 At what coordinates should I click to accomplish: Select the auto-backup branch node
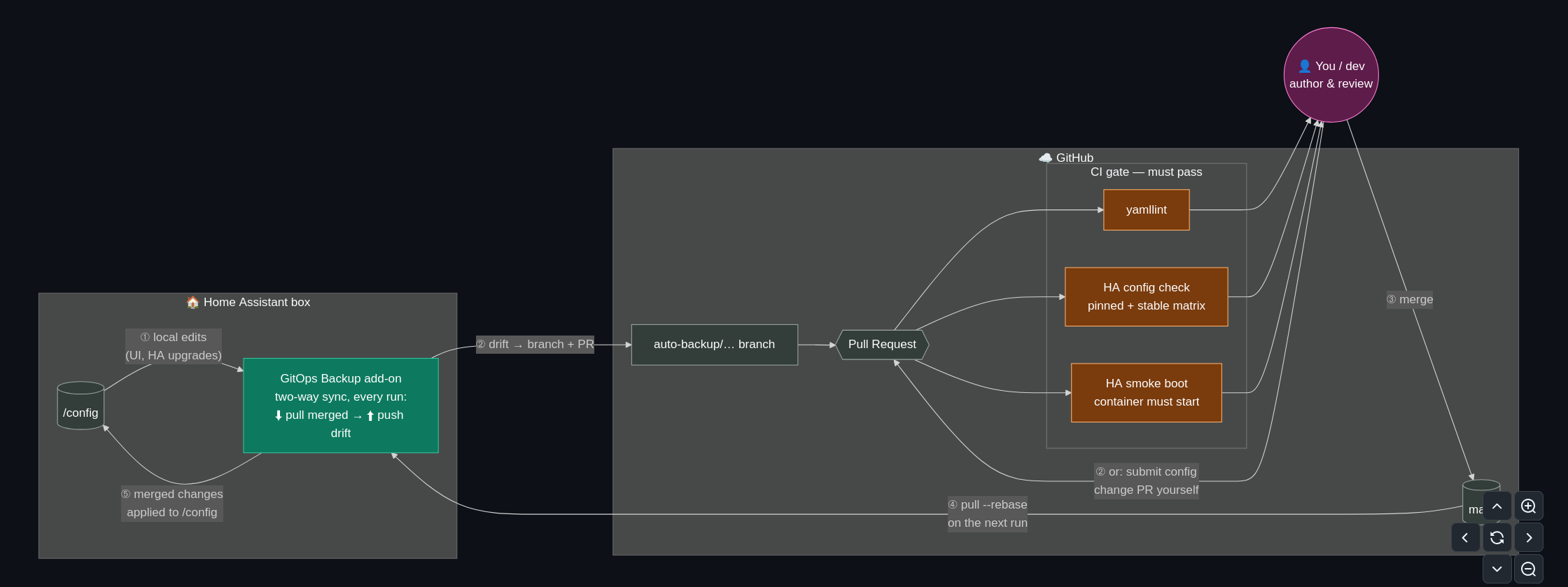point(714,345)
